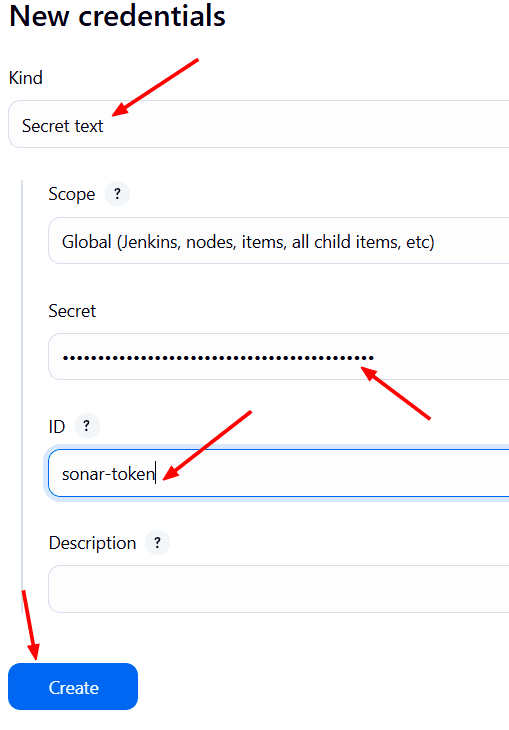Show help for the Description field
This screenshot has width=509, height=730.
pos(157,543)
